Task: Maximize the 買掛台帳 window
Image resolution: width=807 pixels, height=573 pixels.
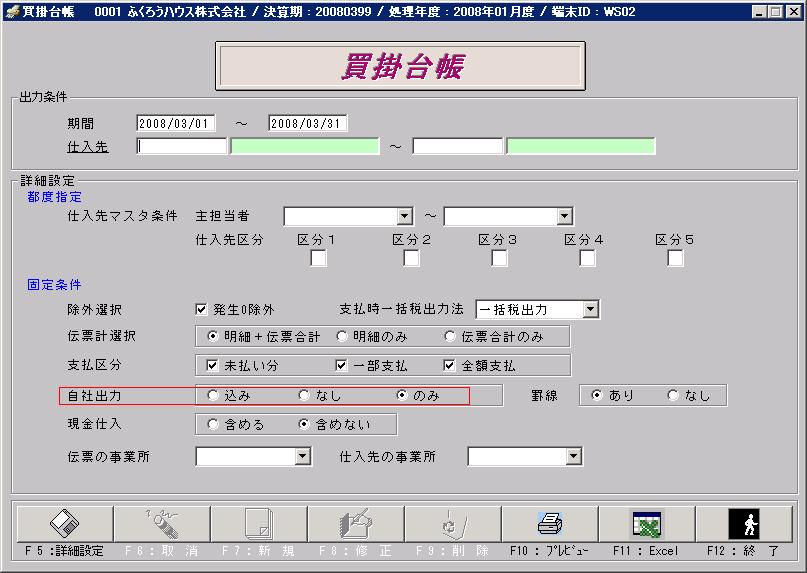Action: click(776, 11)
